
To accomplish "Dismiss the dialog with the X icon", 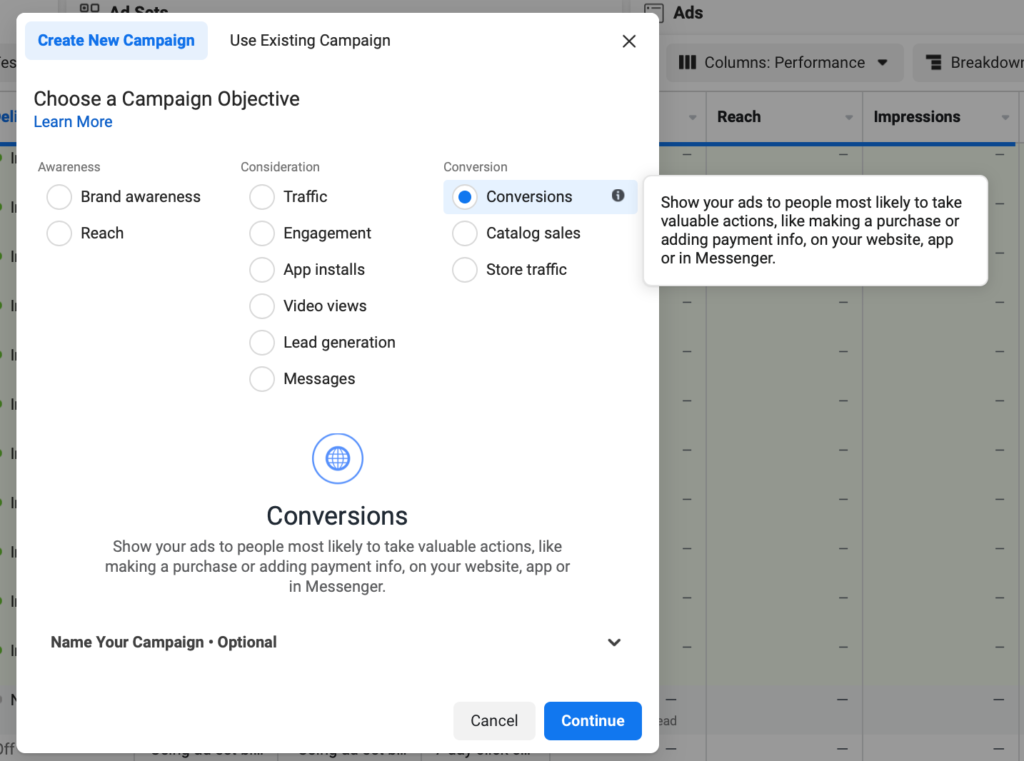I will pyautogui.click(x=628, y=41).
